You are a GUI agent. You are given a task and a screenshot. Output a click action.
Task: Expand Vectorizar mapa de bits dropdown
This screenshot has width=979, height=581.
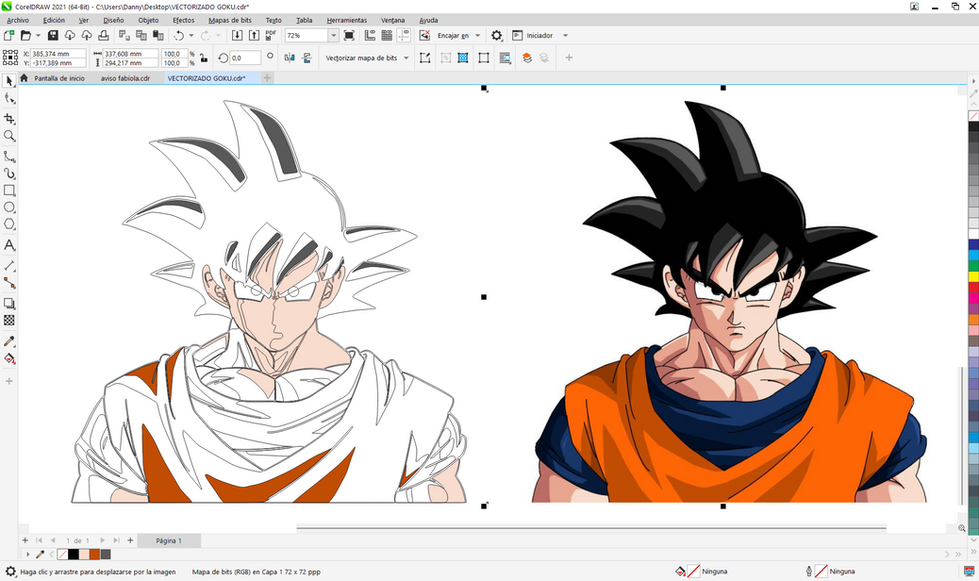[x=406, y=58]
